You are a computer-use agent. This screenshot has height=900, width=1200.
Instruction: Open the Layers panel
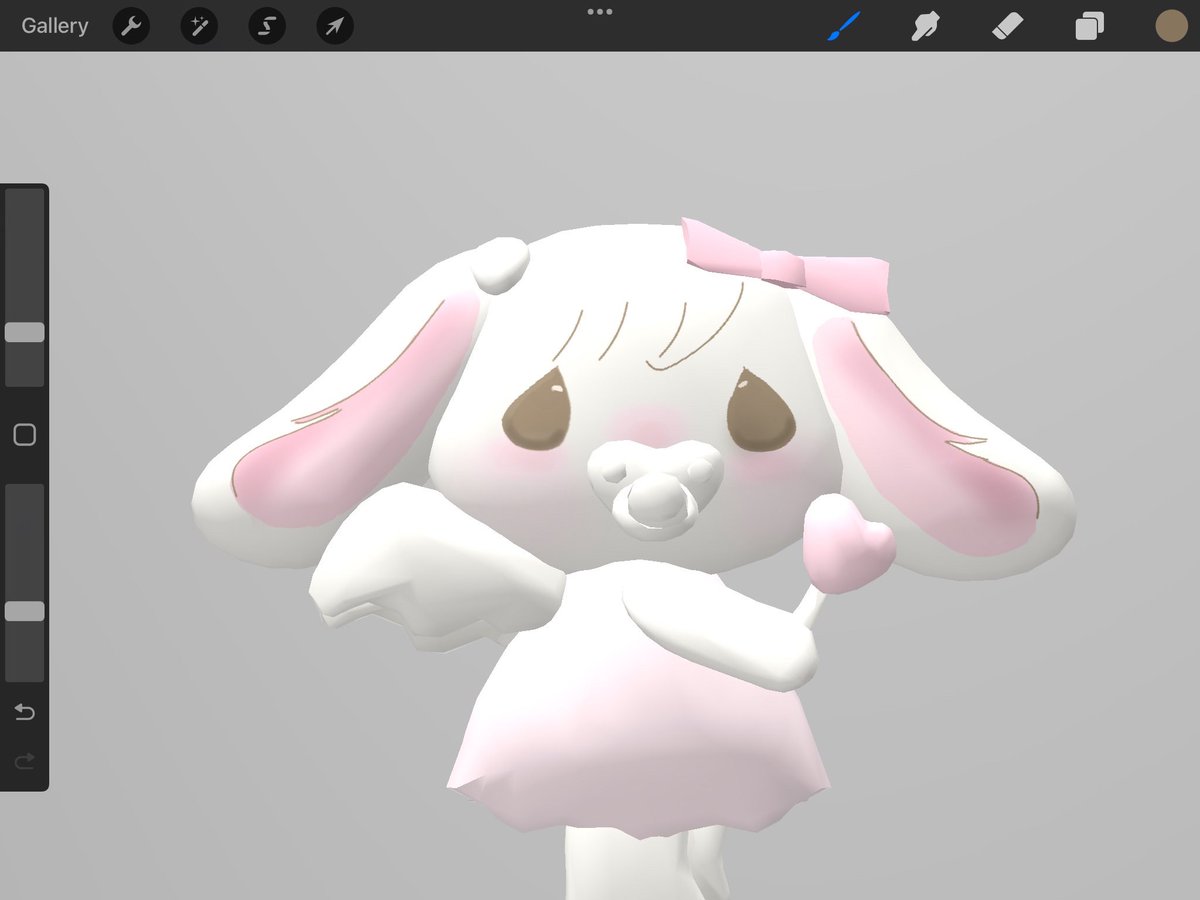coord(1088,26)
